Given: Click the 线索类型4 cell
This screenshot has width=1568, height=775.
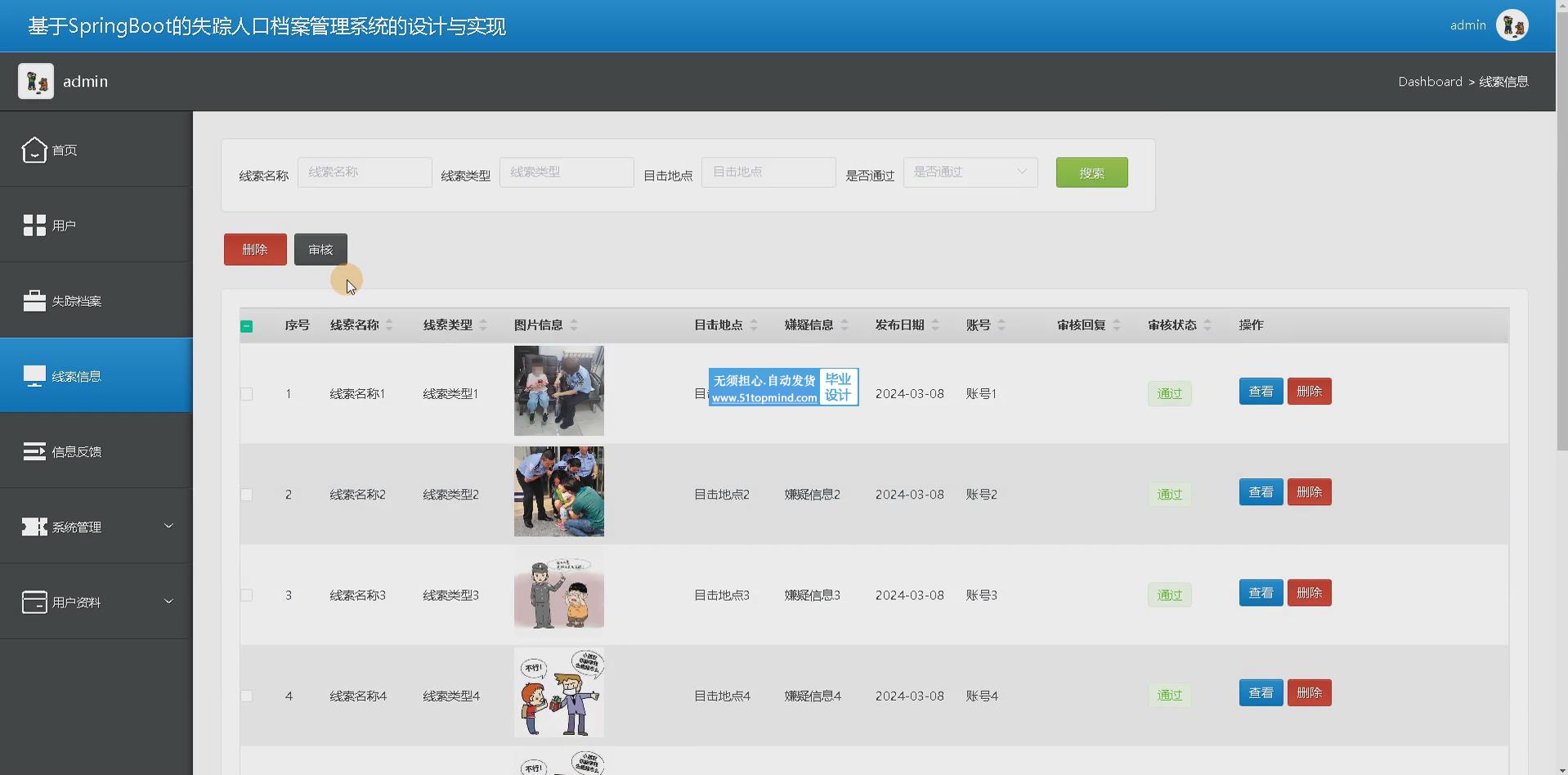Looking at the screenshot, I should point(451,696).
